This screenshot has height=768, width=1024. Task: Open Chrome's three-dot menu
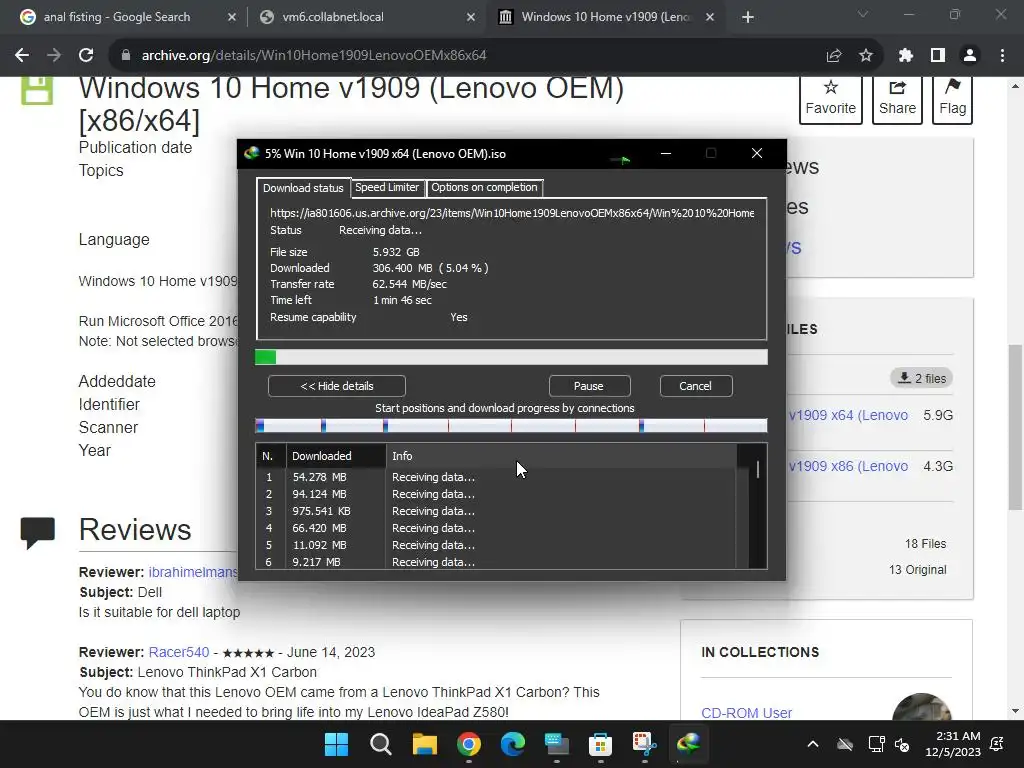coord(1002,56)
